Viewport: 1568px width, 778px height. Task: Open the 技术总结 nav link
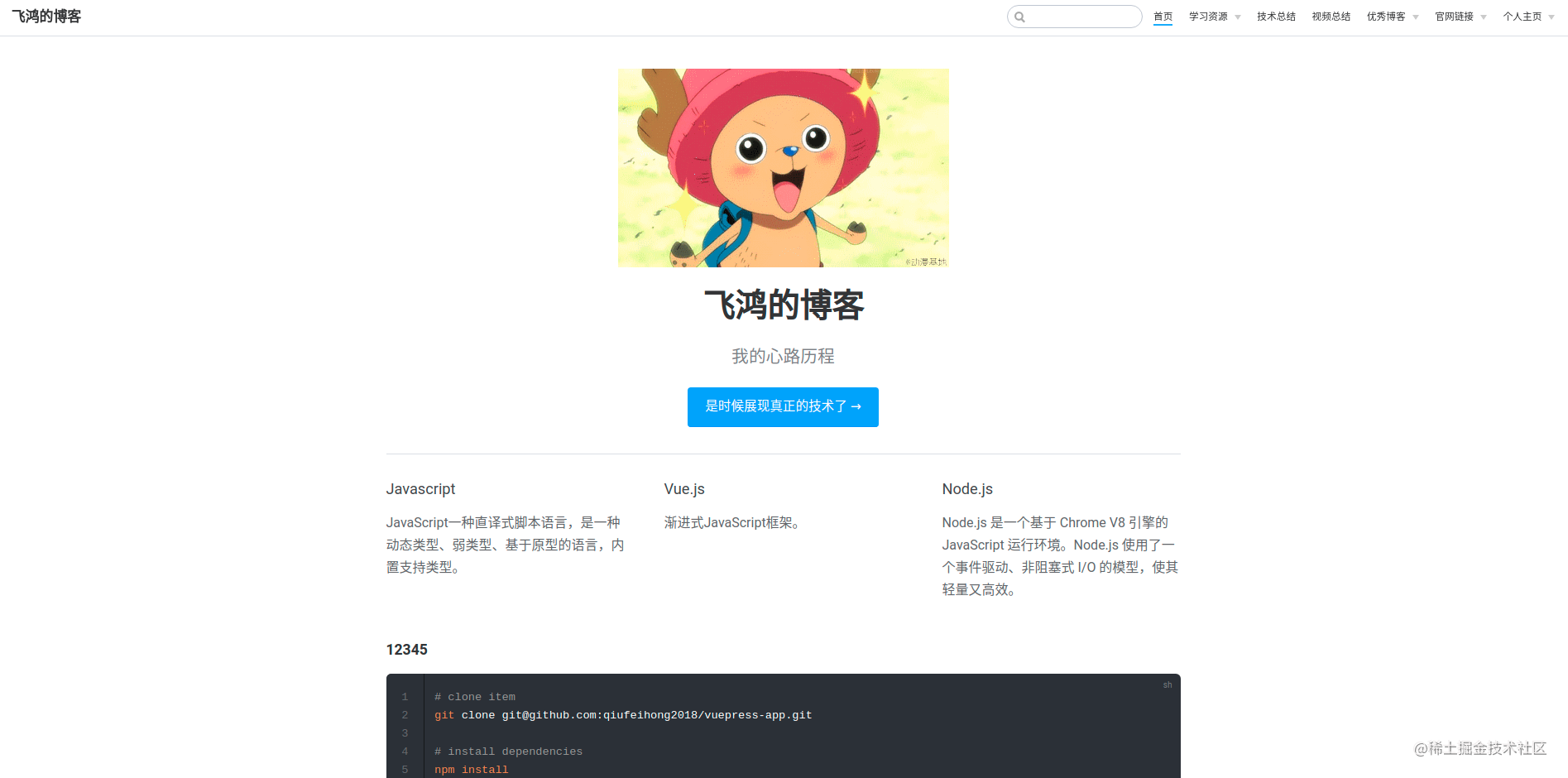click(1276, 17)
